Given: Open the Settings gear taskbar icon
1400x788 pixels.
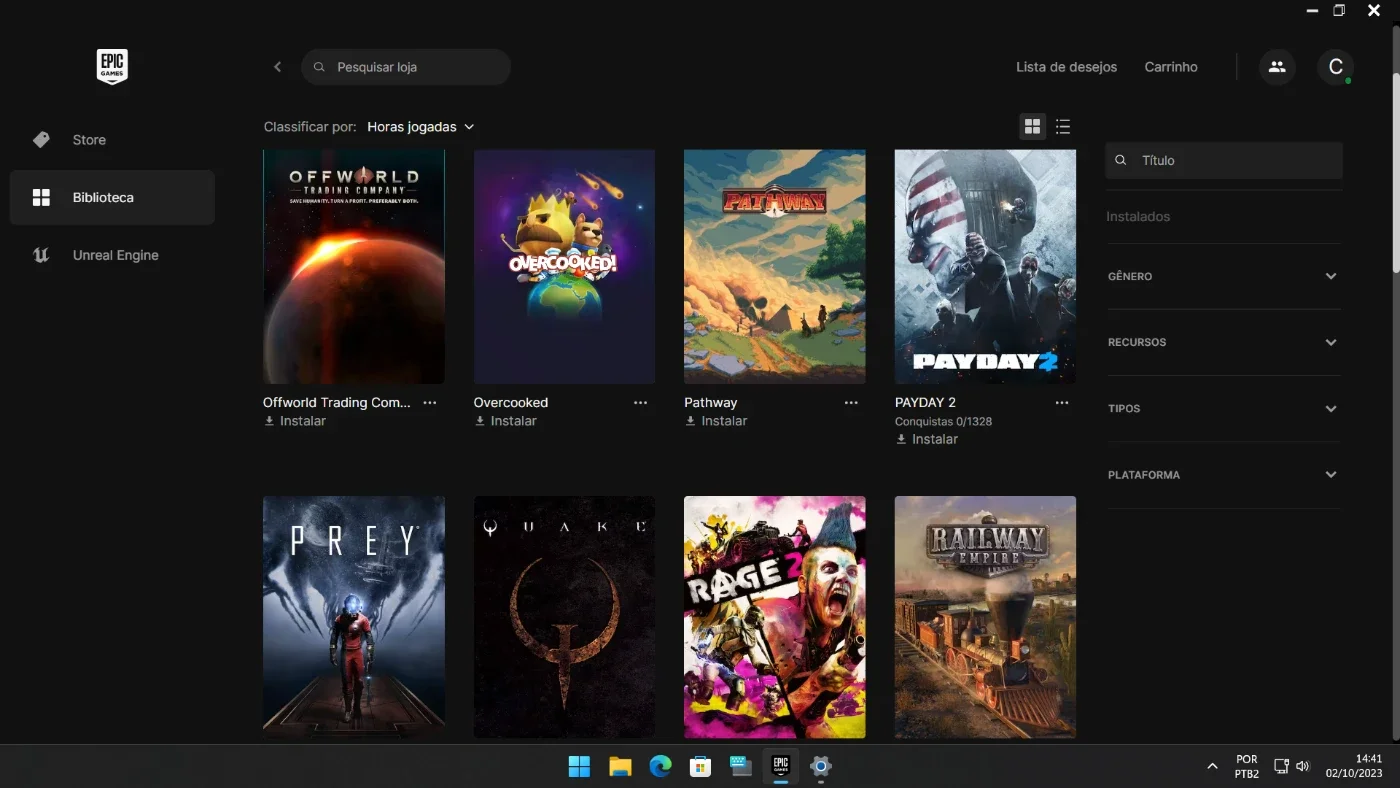Looking at the screenshot, I should tap(821, 766).
